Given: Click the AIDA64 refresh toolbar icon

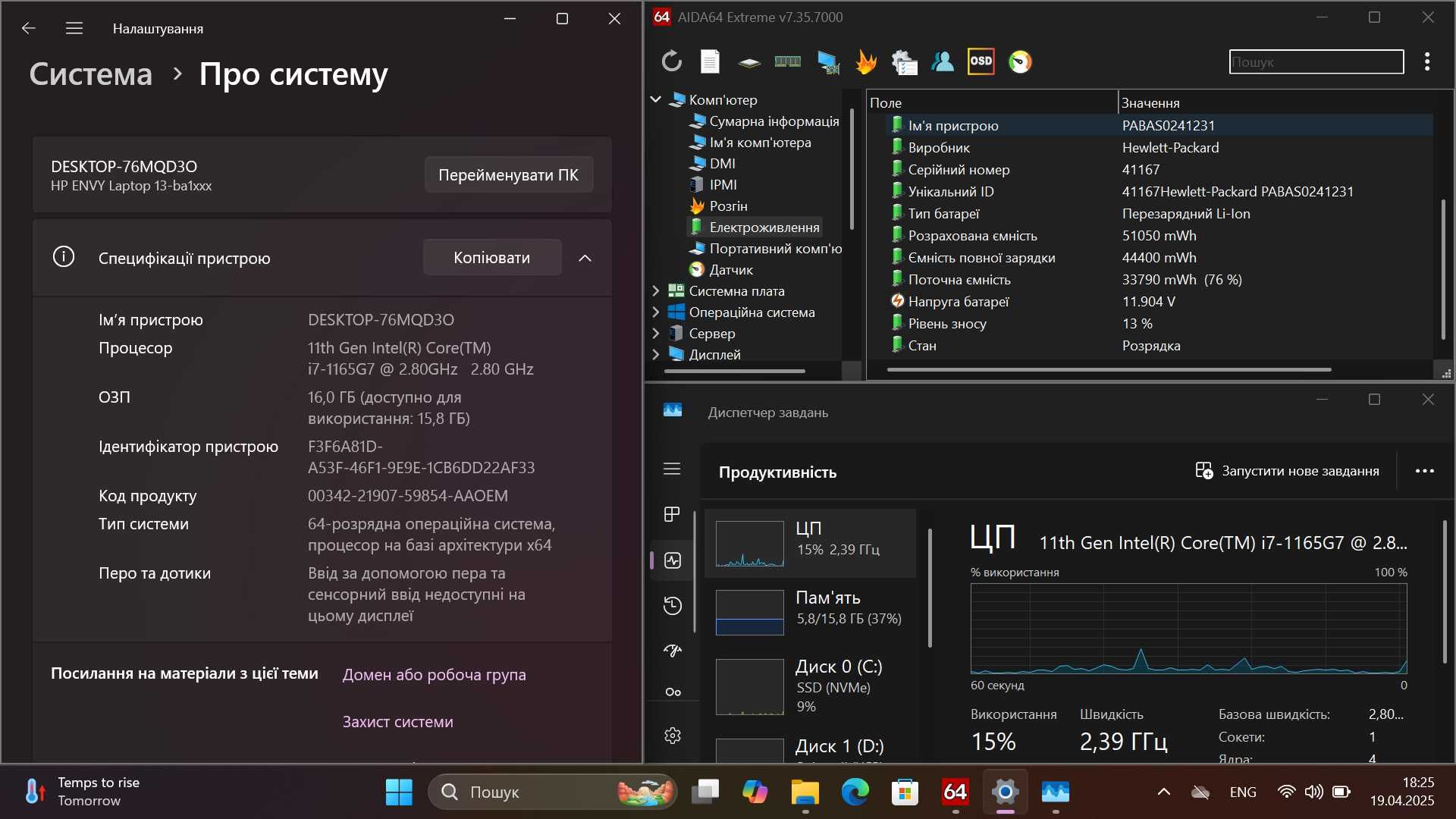Looking at the screenshot, I should click(x=672, y=61).
